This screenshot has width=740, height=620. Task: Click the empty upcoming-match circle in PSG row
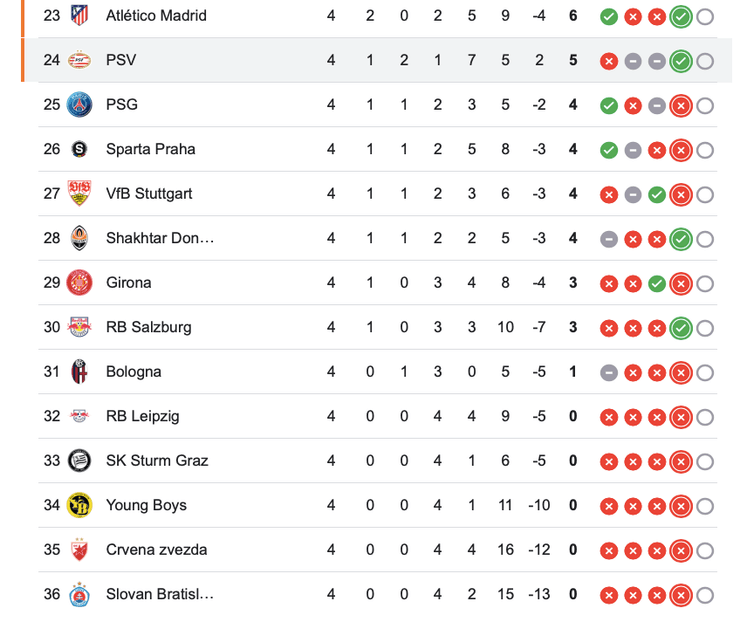point(705,105)
